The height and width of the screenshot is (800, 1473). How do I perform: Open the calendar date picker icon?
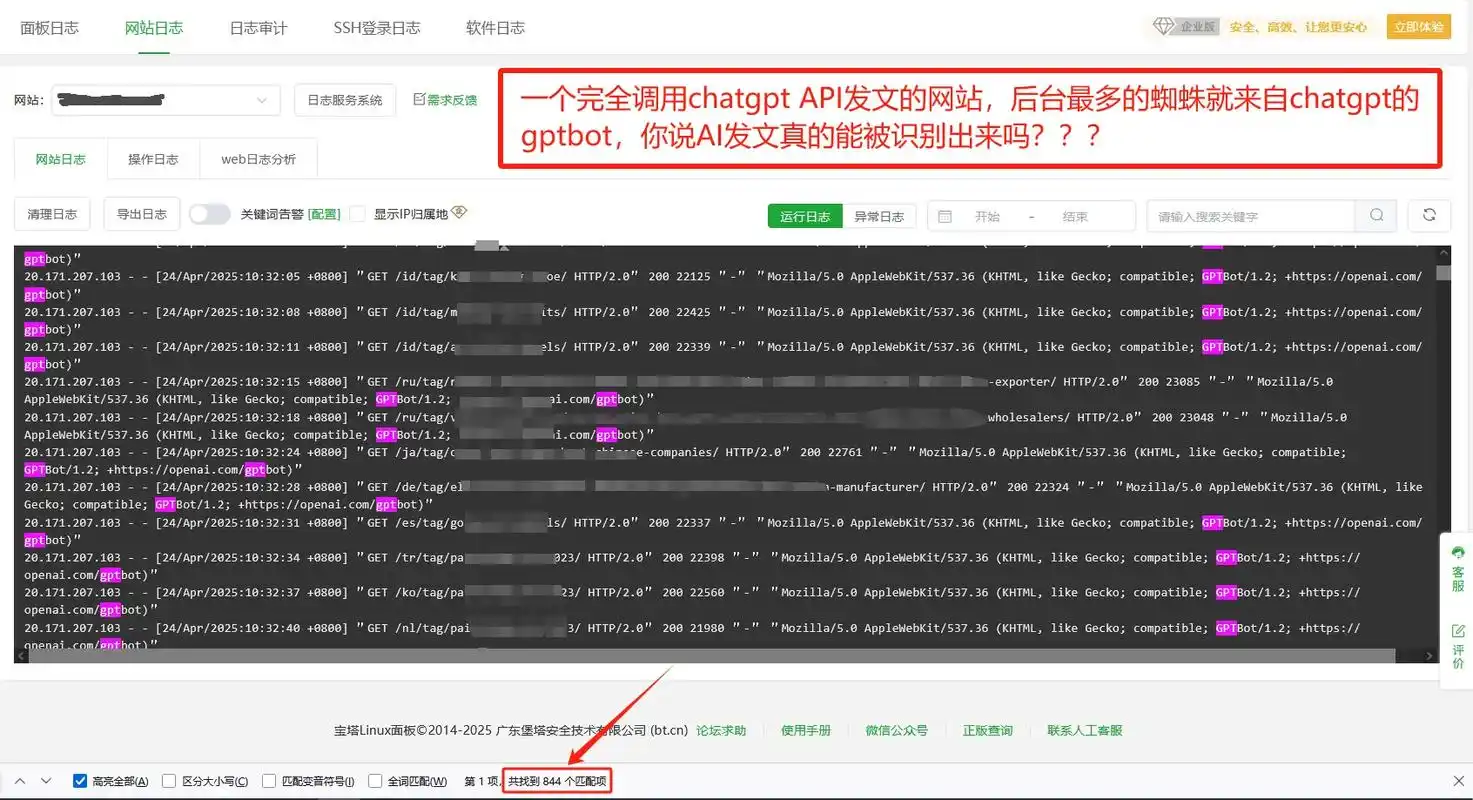[943, 215]
